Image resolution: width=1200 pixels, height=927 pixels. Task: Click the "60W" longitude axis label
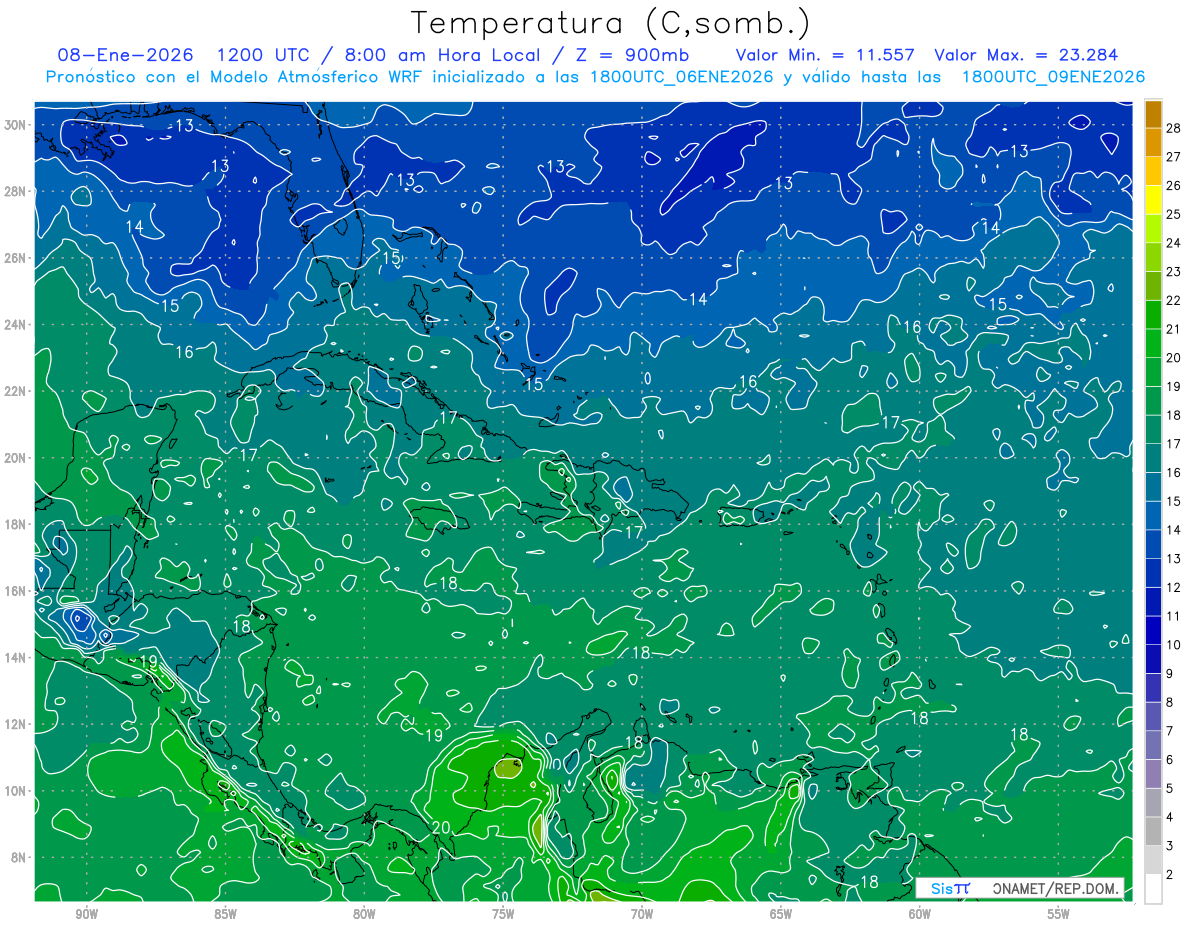(x=920, y=914)
